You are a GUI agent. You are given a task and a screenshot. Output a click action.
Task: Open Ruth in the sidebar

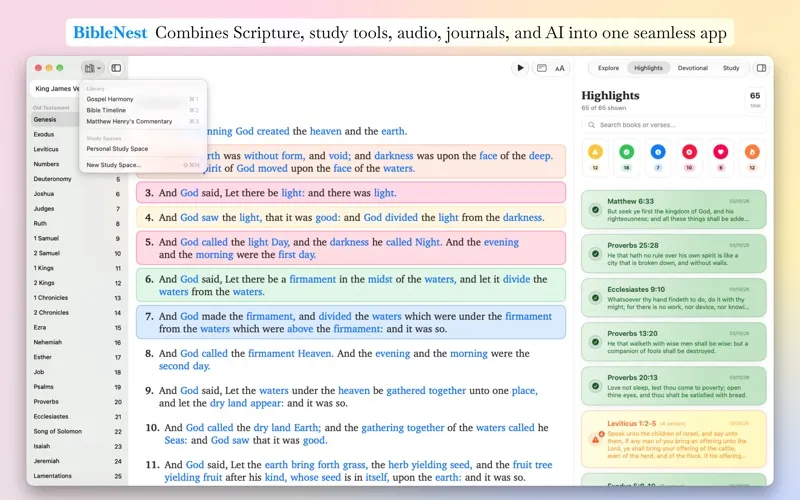pyautogui.click(x=77, y=223)
